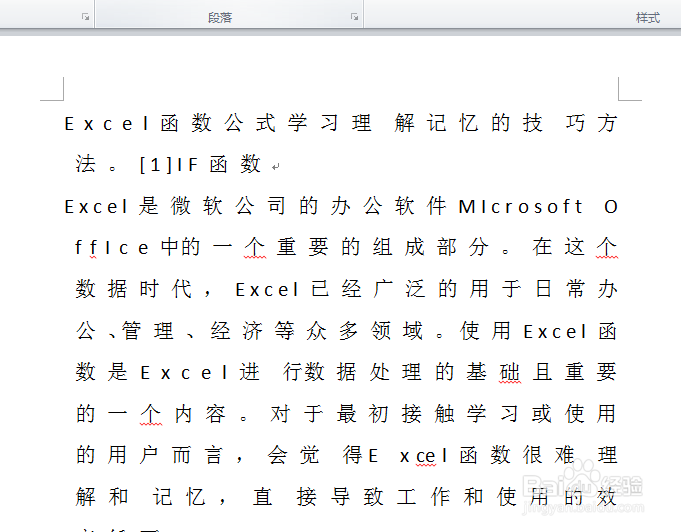Click the word "MIcrosoft" in the document

coord(520,206)
